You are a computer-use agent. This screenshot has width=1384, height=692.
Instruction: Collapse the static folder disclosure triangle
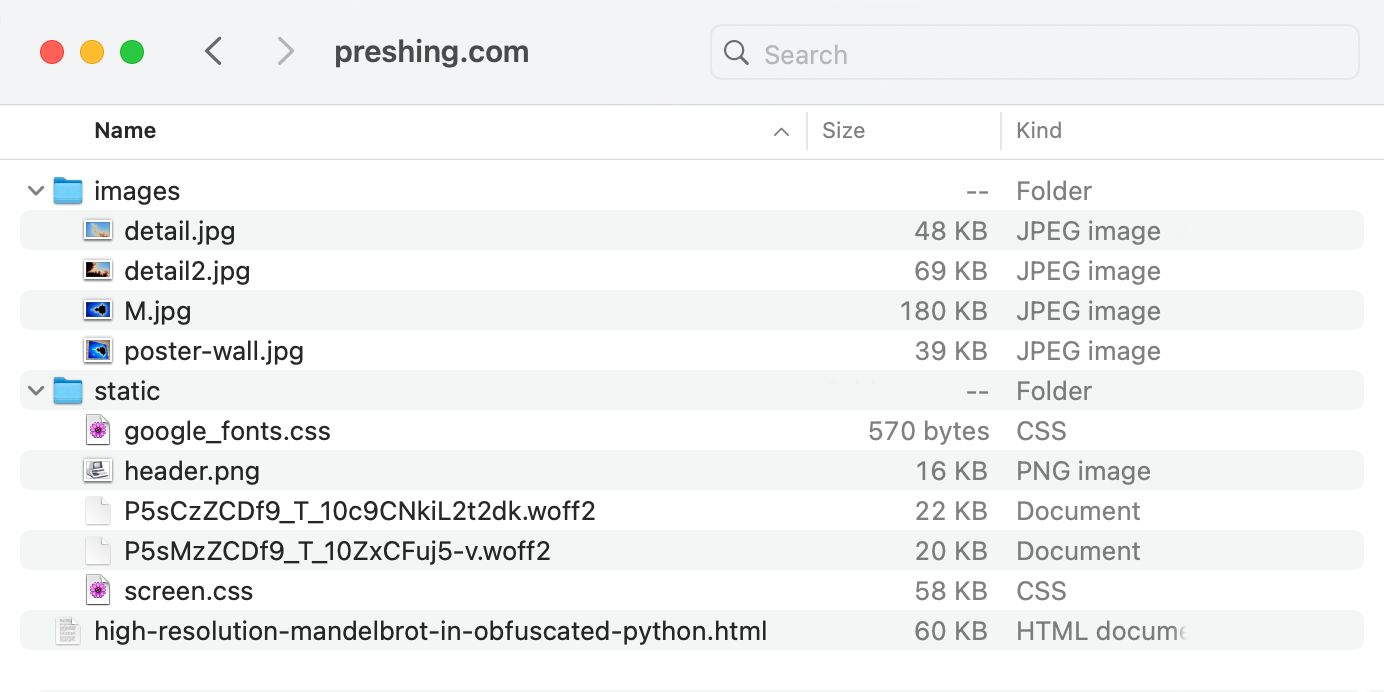pos(36,391)
